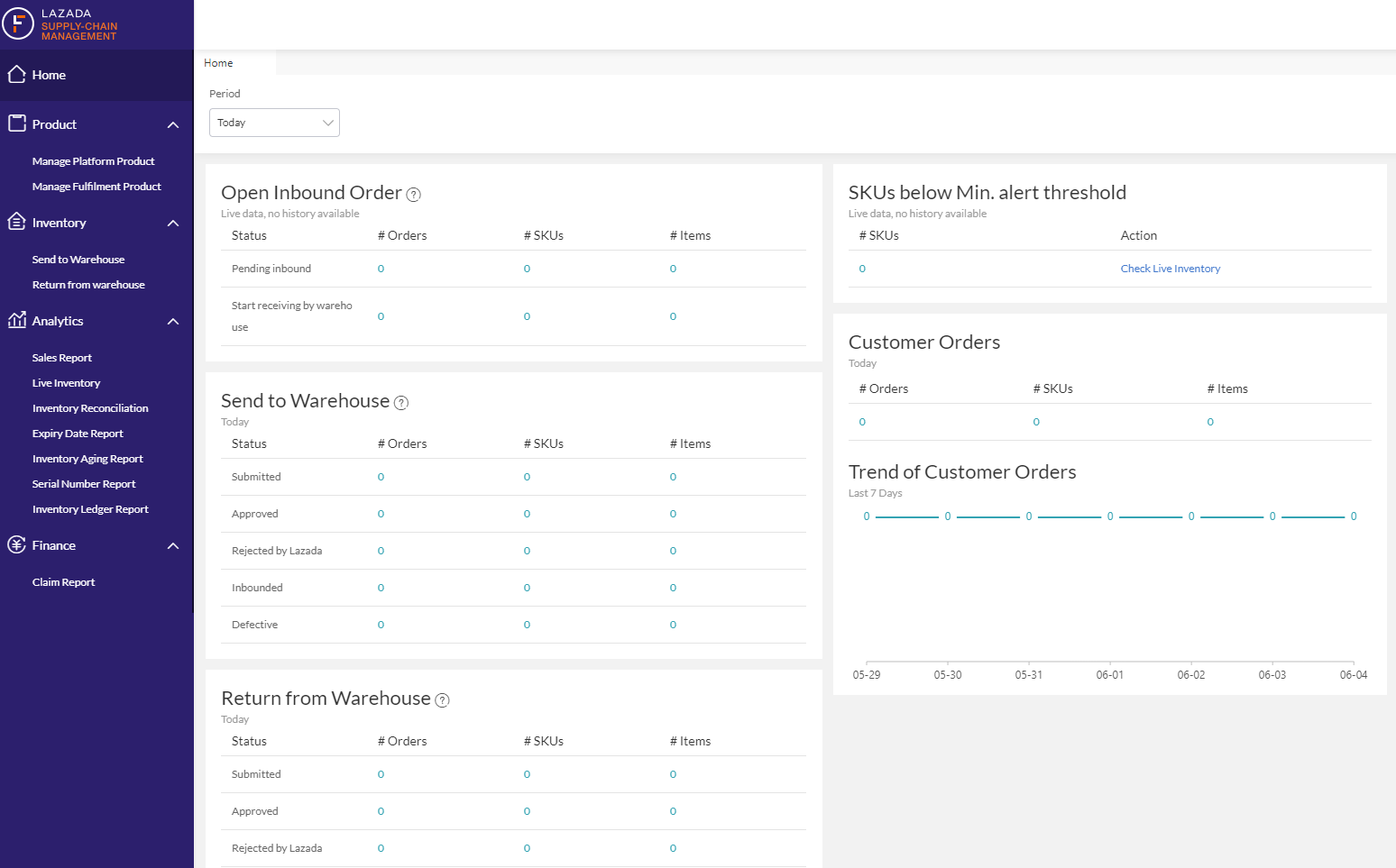Click Customer Orders number of orders value
This screenshot has height=868, width=1396.
(x=862, y=422)
